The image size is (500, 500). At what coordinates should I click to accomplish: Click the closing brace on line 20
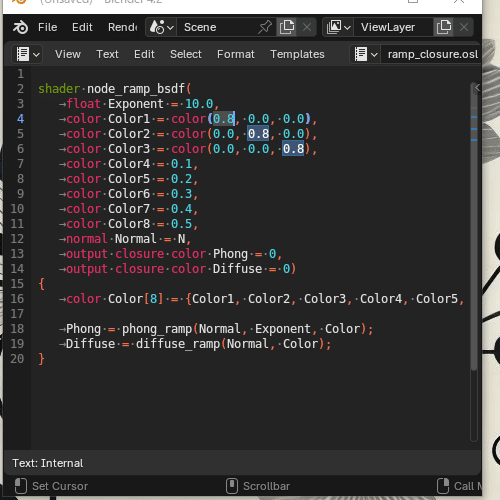[x=41, y=359]
